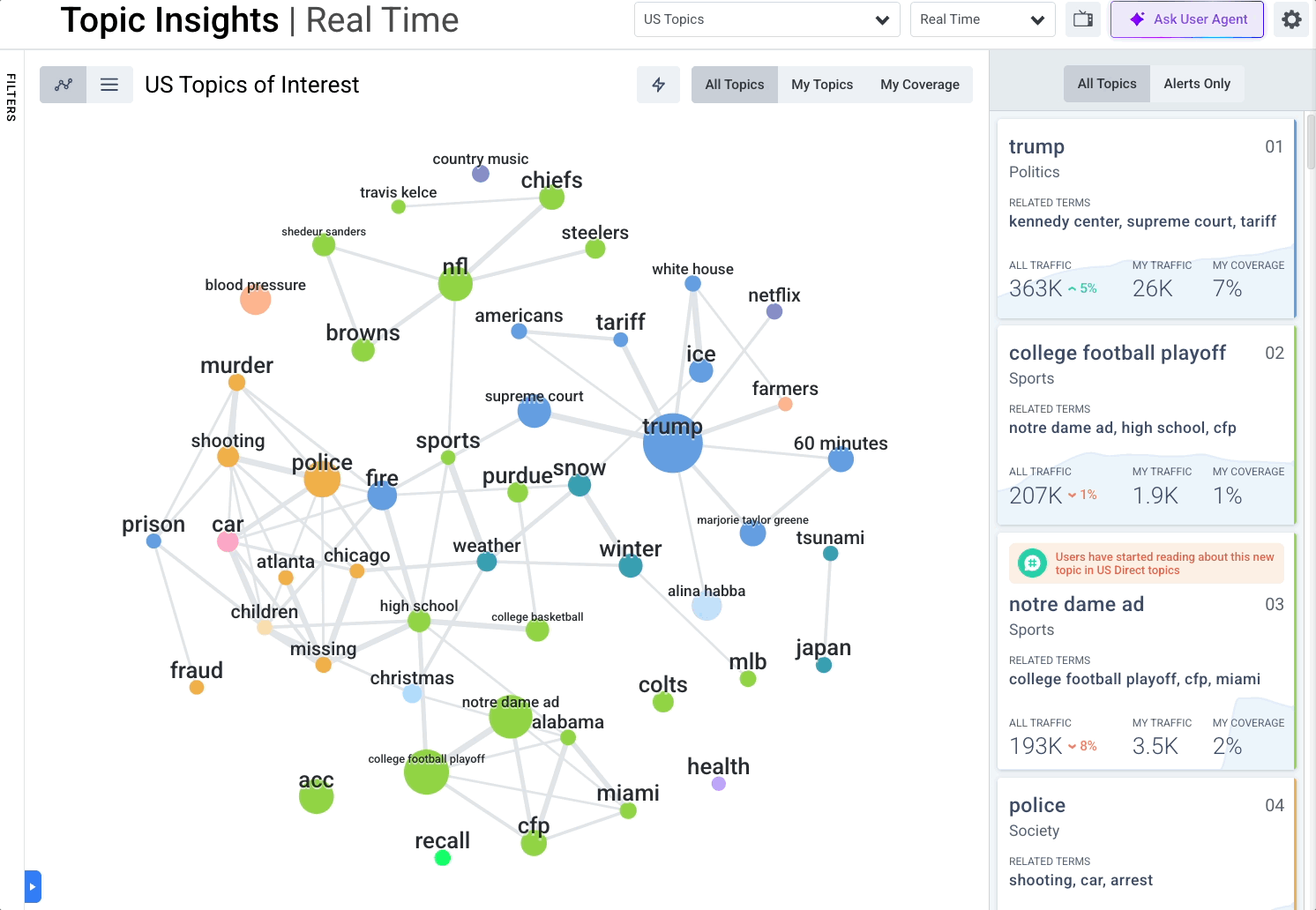The height and width of the screenshot is (910, 1316).
Task: Click the lightning bolt icon
Action: (658, 84)
